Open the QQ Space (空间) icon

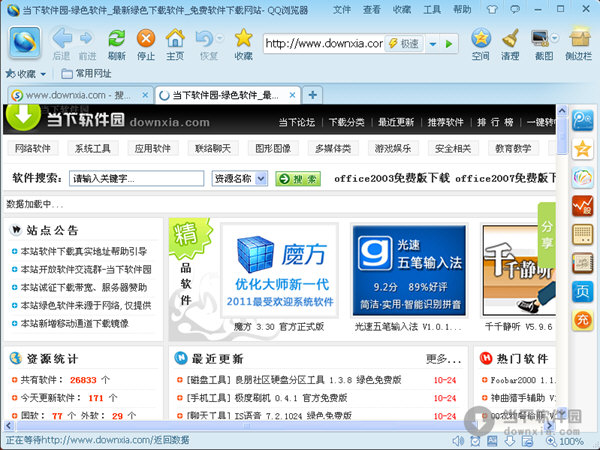[481, 41]
